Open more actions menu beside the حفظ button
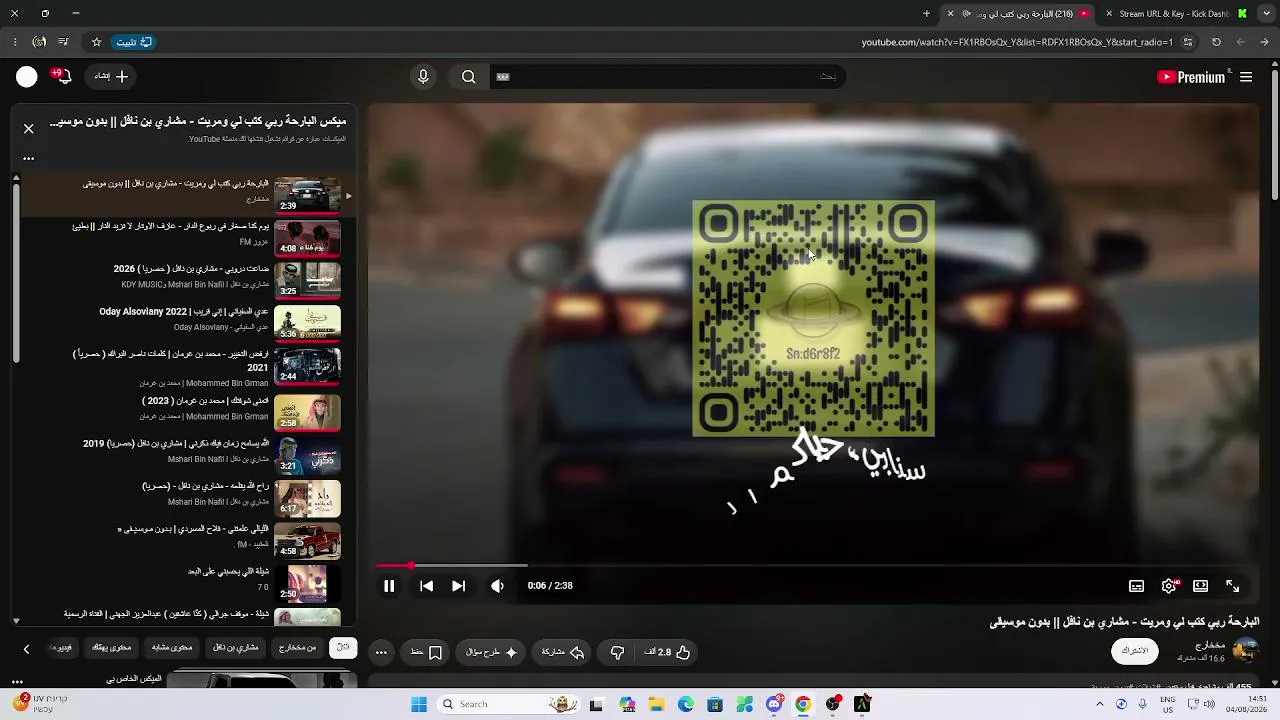This screenshot has height=720, width=1280. 381,652
